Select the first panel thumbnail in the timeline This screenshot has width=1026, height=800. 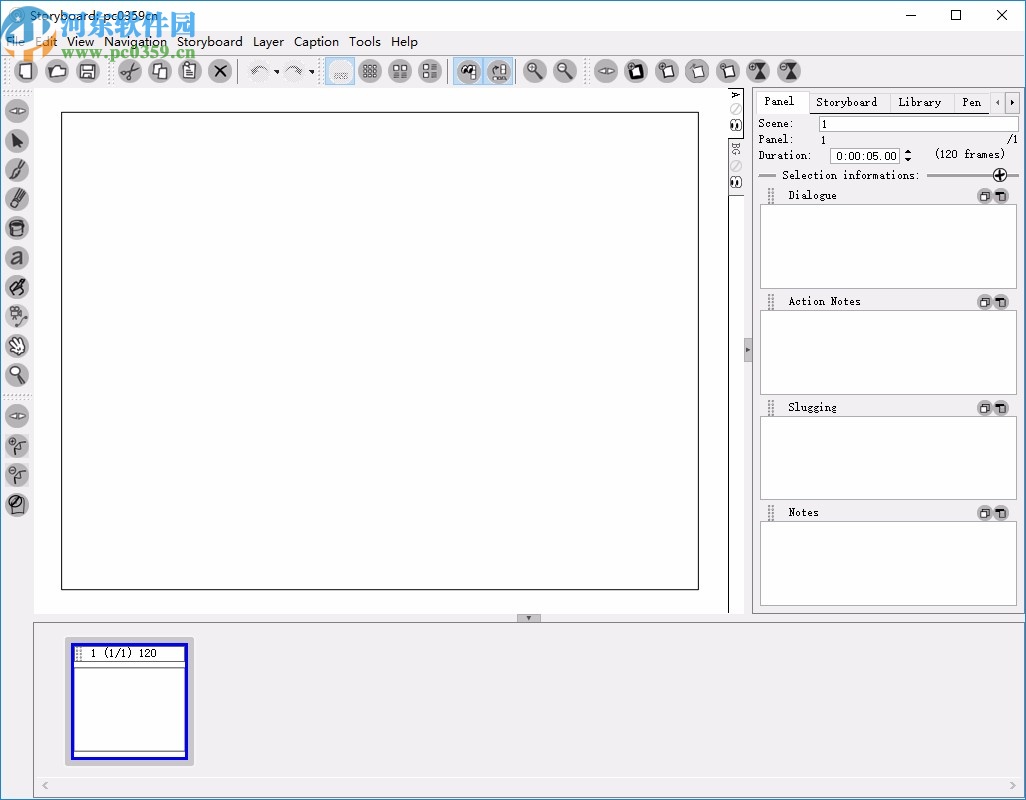pyautogui.click(x=129, y=701)
